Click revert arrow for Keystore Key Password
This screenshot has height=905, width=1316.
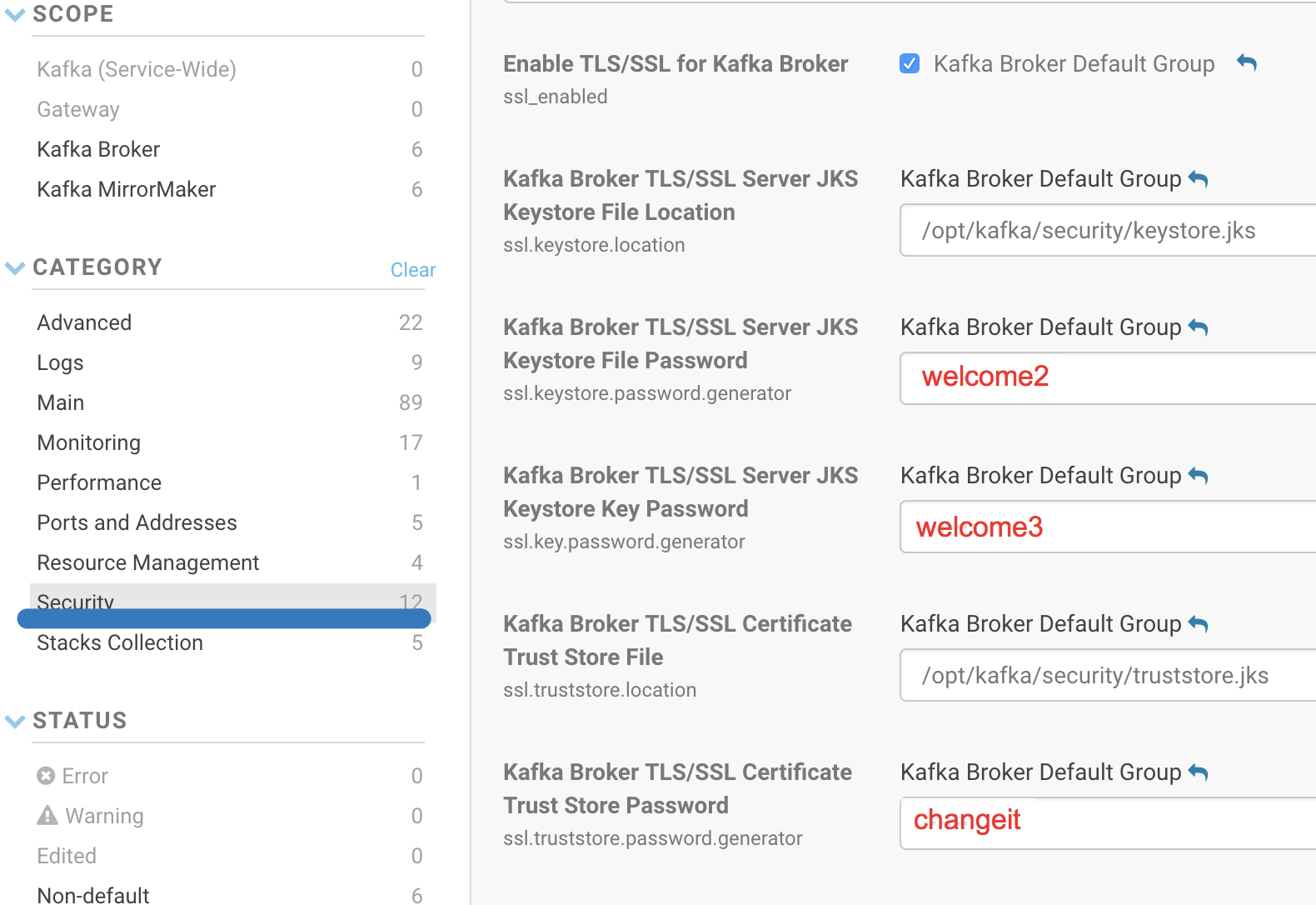[x=1198, y=475]
